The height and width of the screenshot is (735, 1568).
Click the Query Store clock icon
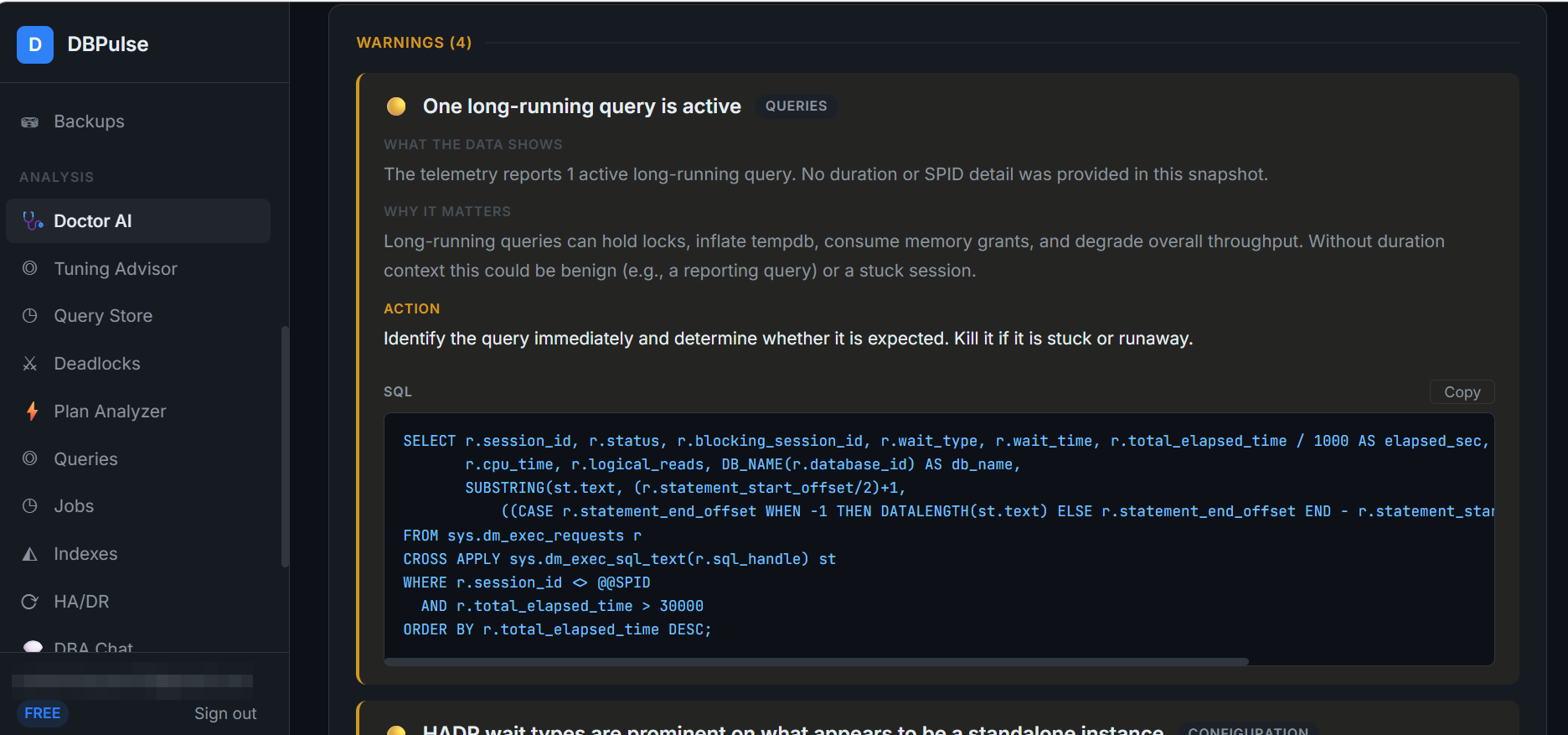pos(30,316)
